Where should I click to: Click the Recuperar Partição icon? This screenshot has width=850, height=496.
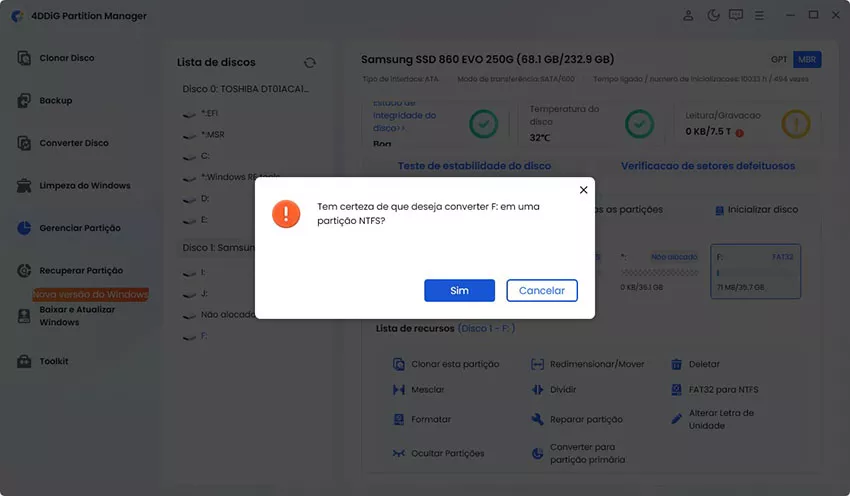click(24, 270)
